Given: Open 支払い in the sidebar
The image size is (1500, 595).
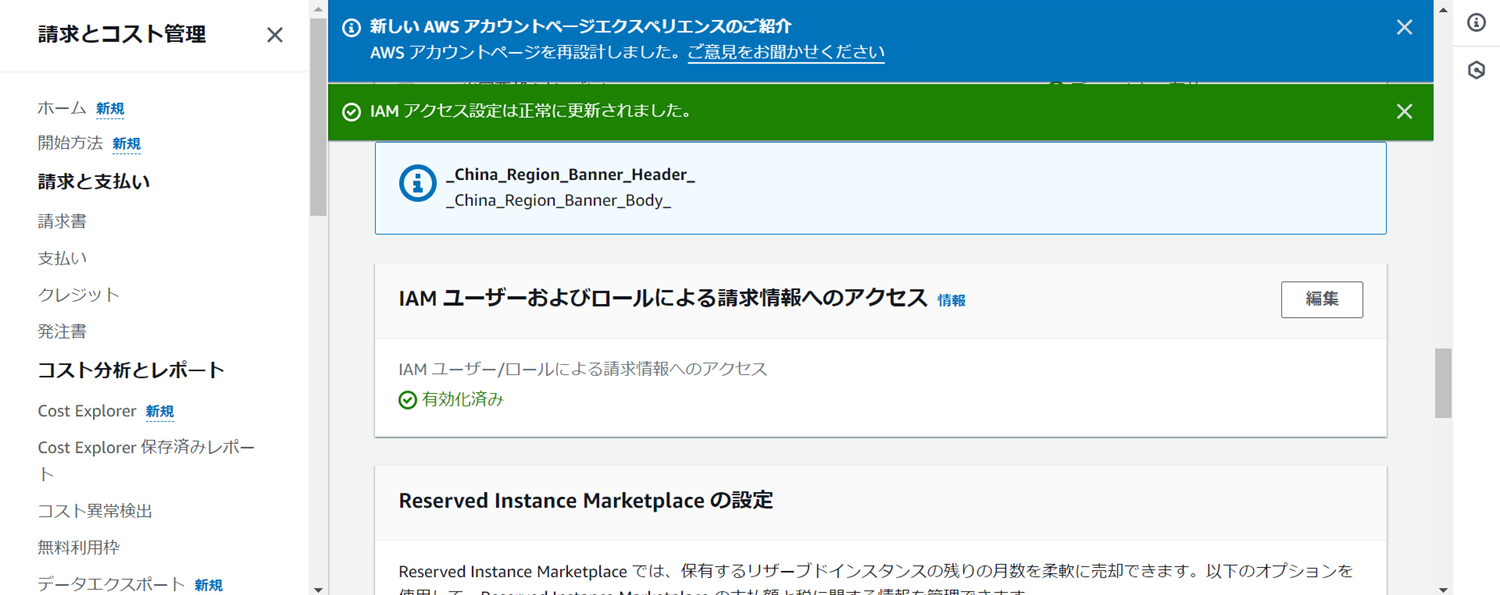Looking at the screenshot, I should (x=62, y=258).
